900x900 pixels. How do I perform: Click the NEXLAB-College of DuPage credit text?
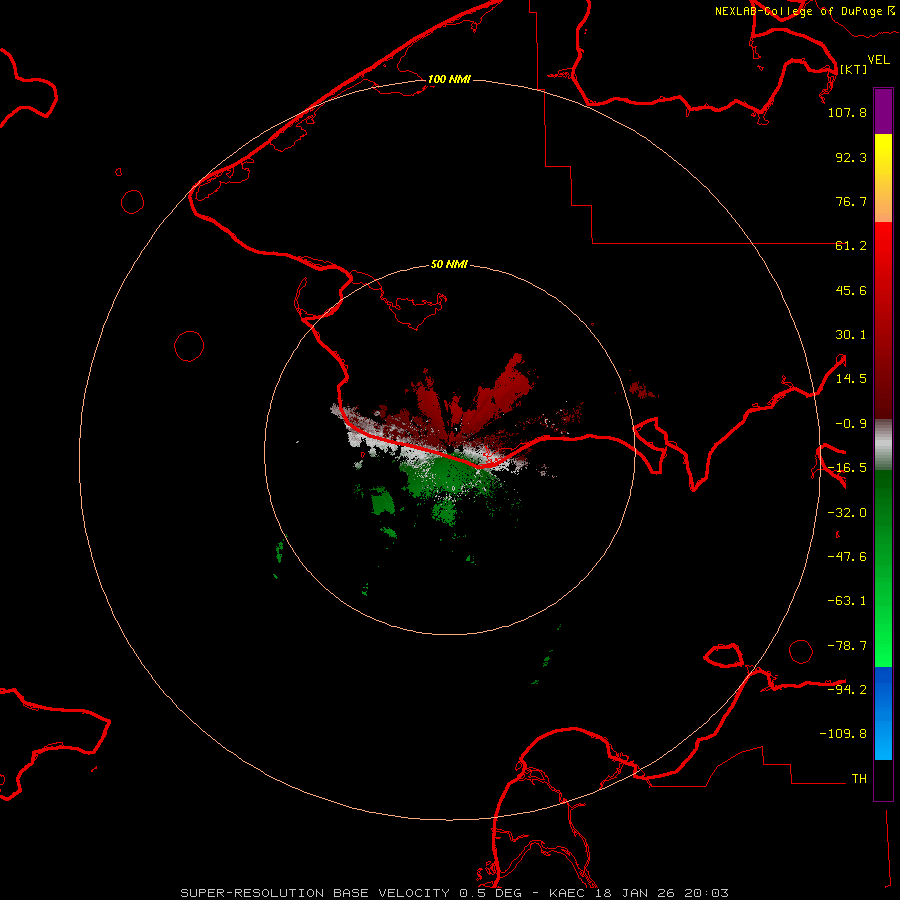(804, 11)
